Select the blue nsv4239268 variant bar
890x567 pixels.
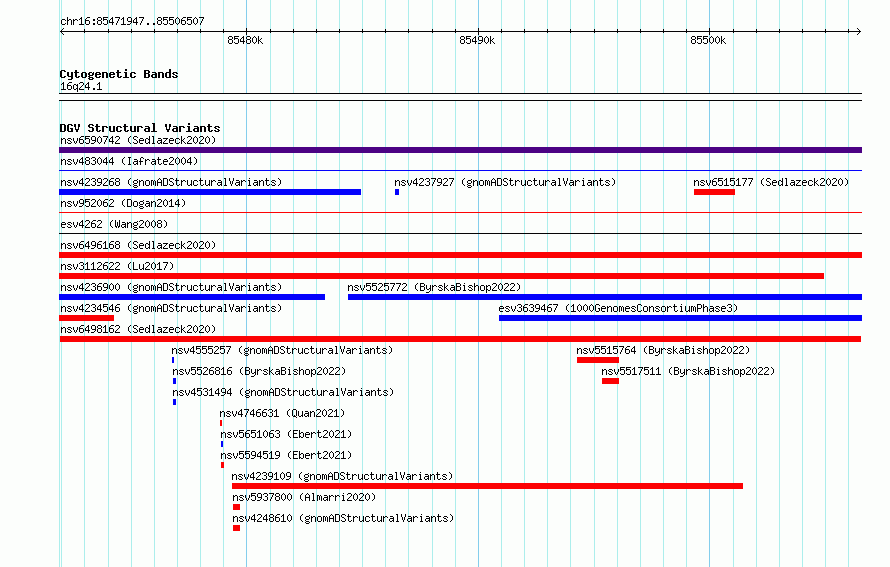click(210, 192)
